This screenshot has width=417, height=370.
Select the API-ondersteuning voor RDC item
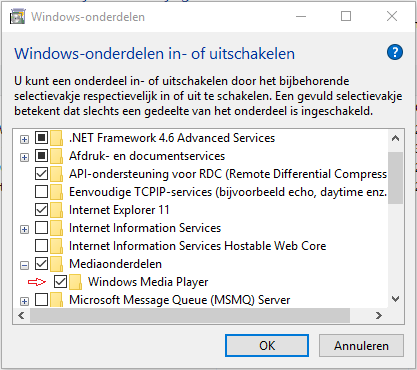tap(228, 174)
